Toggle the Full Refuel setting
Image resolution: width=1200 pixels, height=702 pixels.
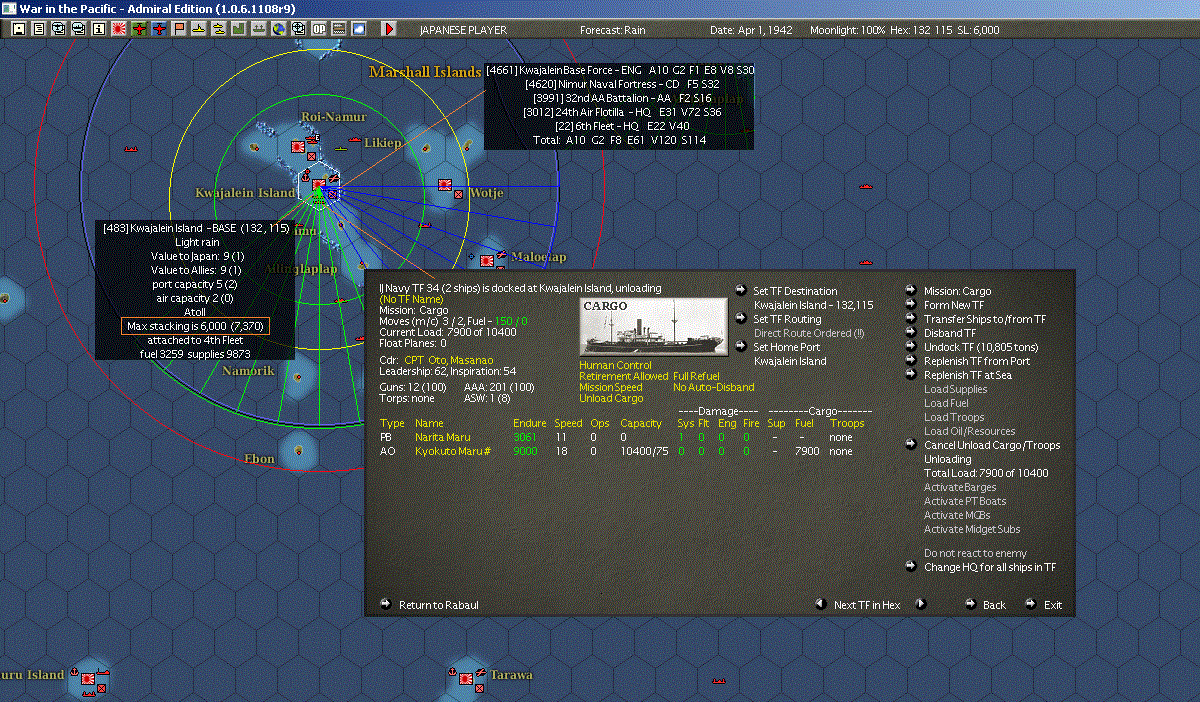[696, 376]
